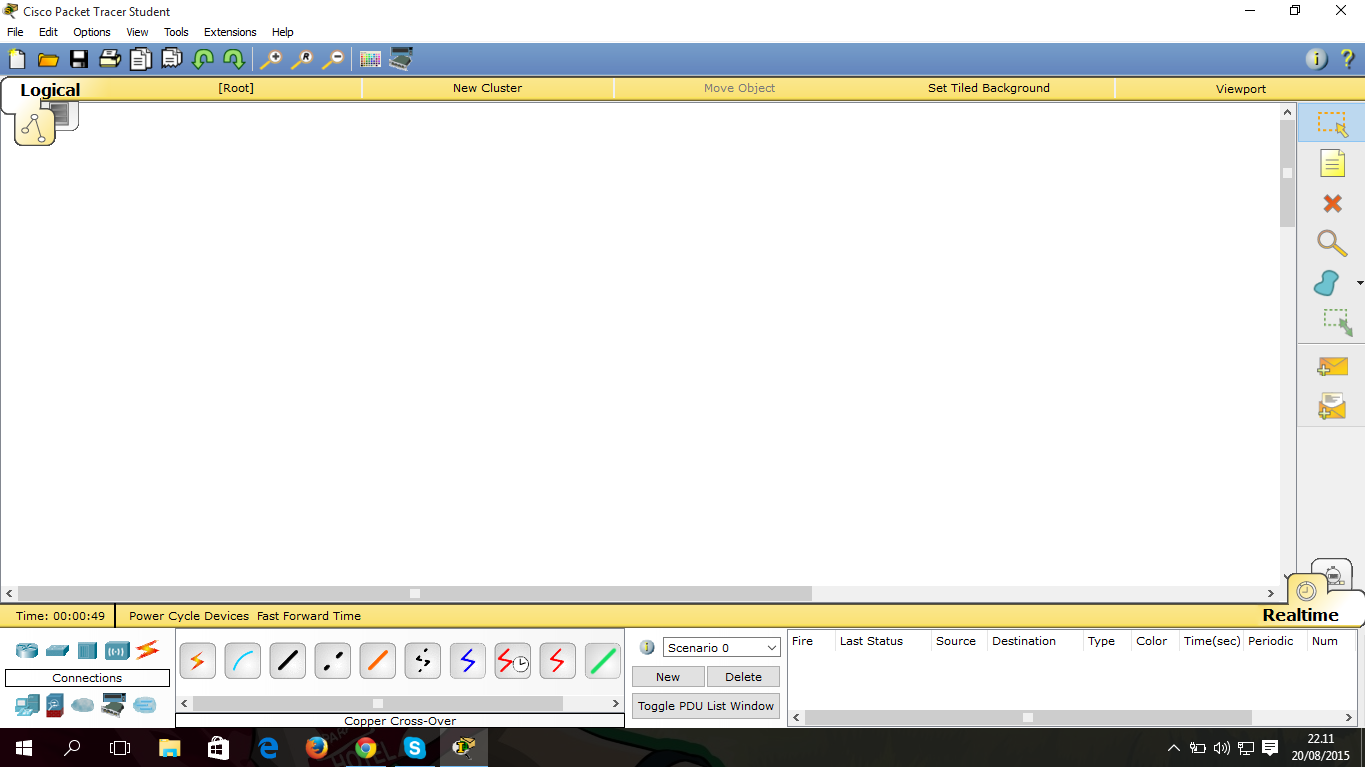
Task: Click the network information icon
Action: (1317, 59)
